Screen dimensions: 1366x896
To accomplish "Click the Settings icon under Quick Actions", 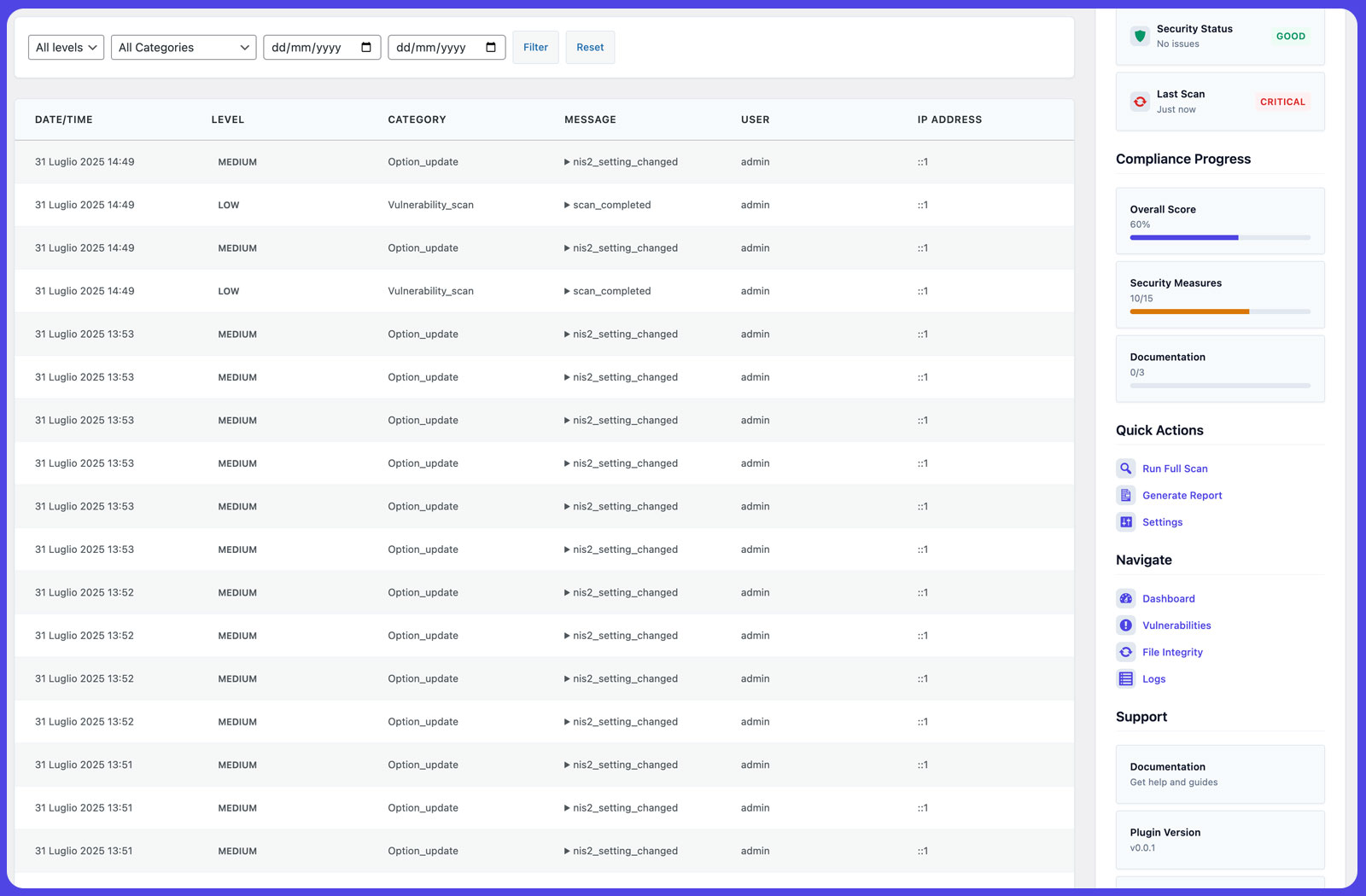I will tap(1126, 521).
